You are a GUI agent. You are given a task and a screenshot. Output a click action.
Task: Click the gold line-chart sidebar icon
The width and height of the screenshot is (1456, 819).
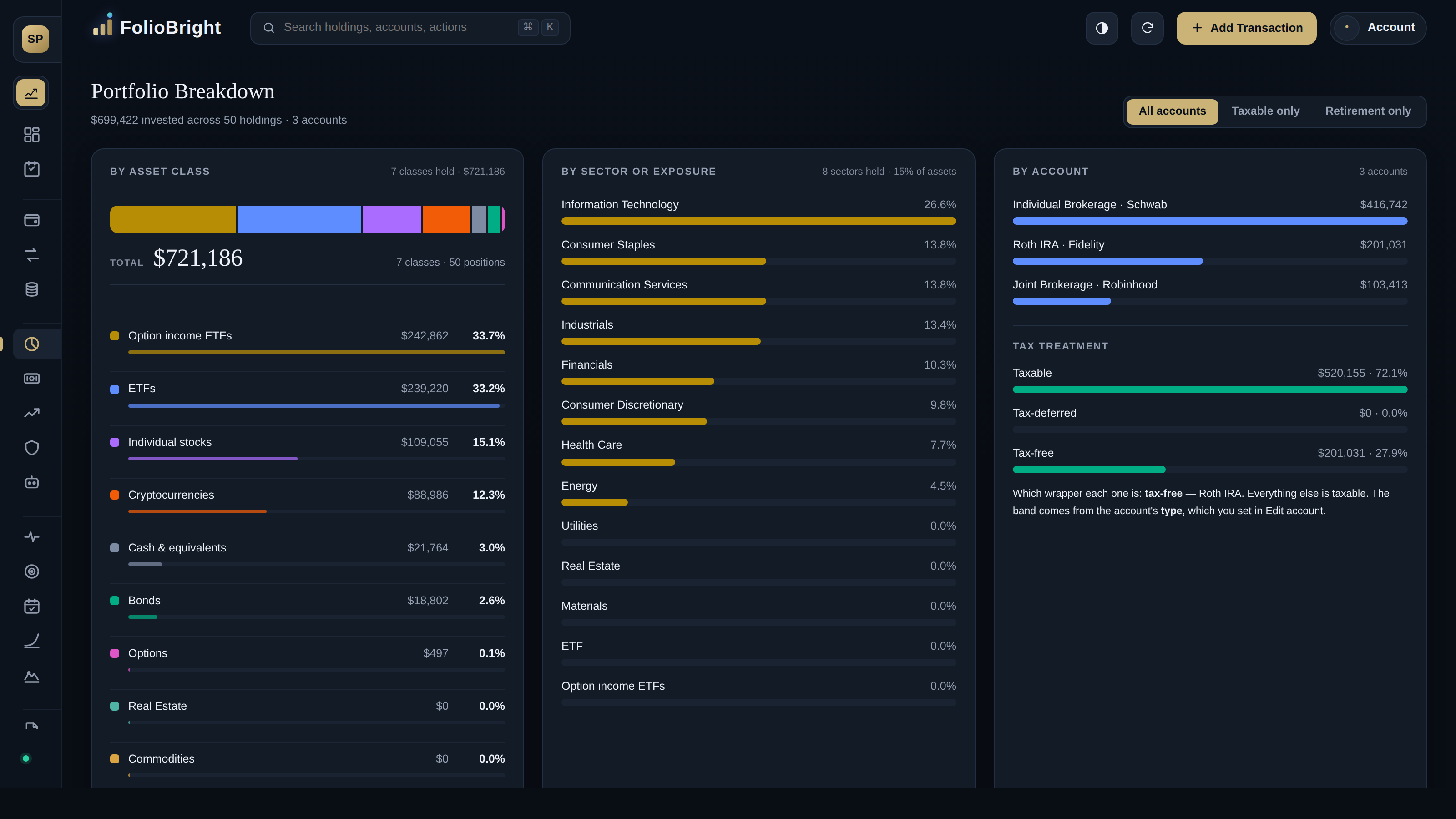point(31,93)
